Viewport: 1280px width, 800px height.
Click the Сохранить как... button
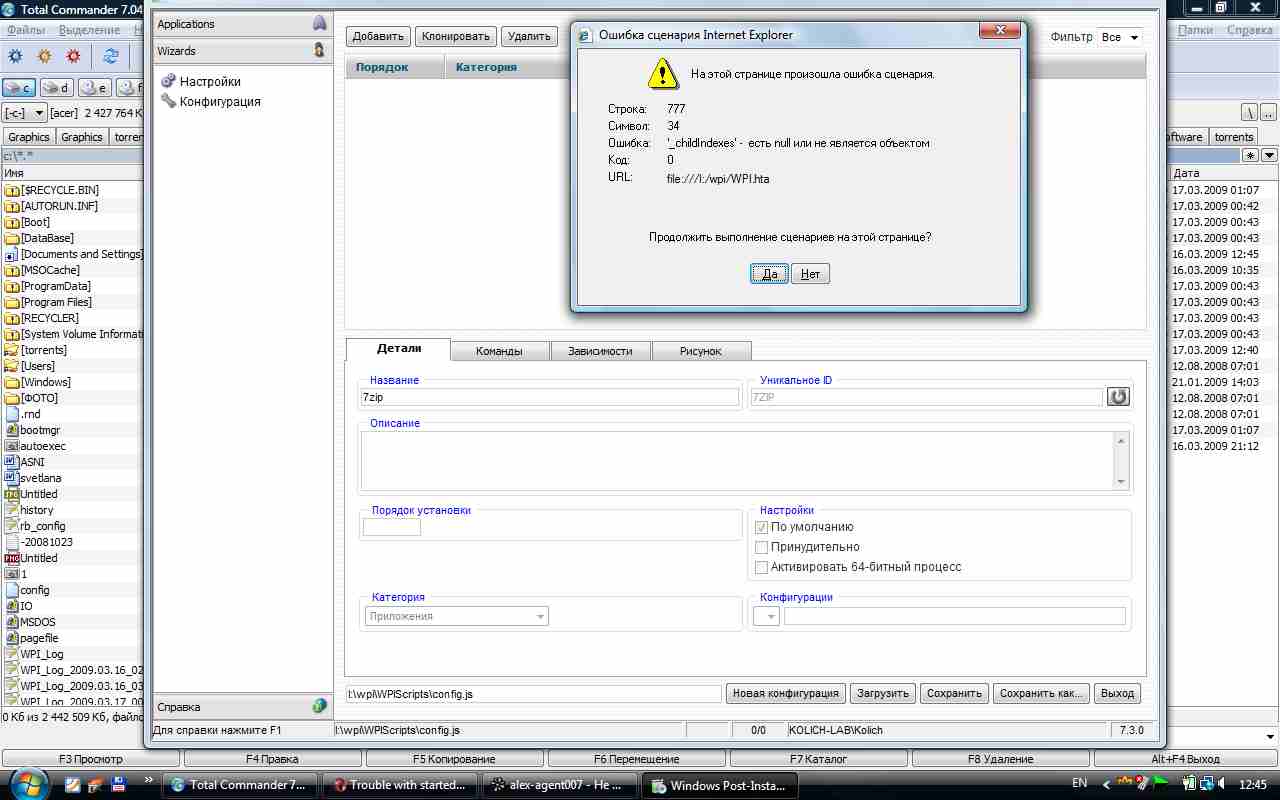(x=1041, y=693)
